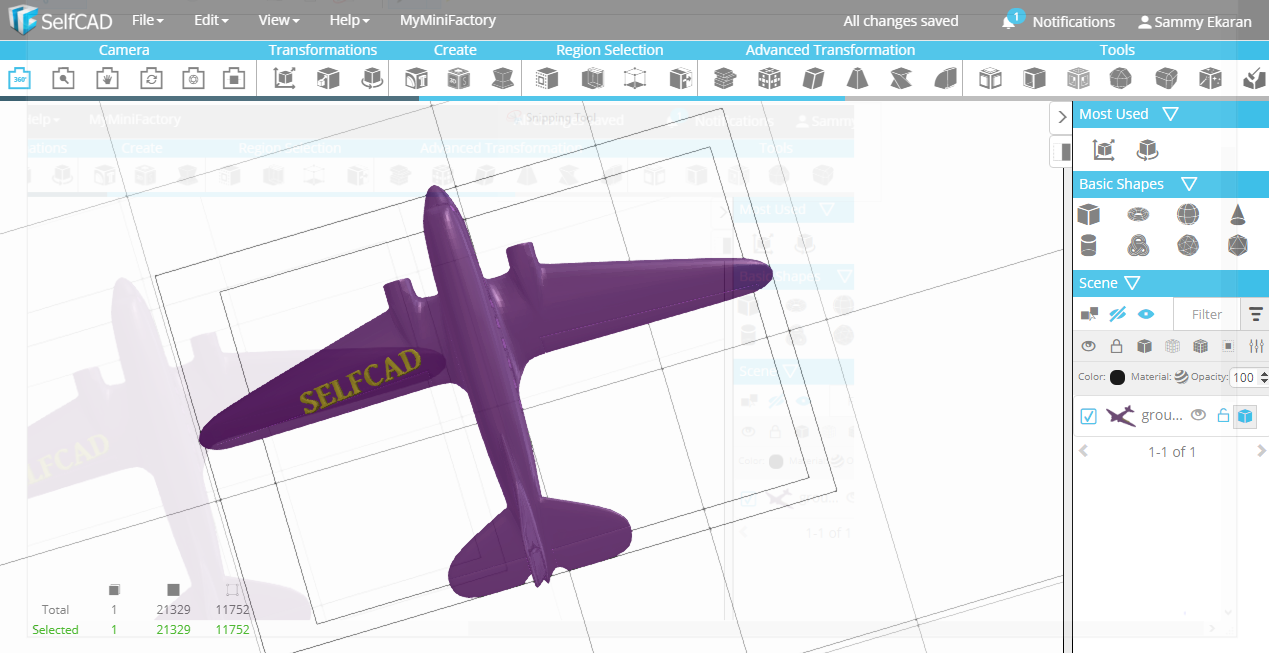Image resolution: width=1269 pixels, height=653 pixels.
Task: Open the Tools toolbar section
Action: tap(1117, 50)
